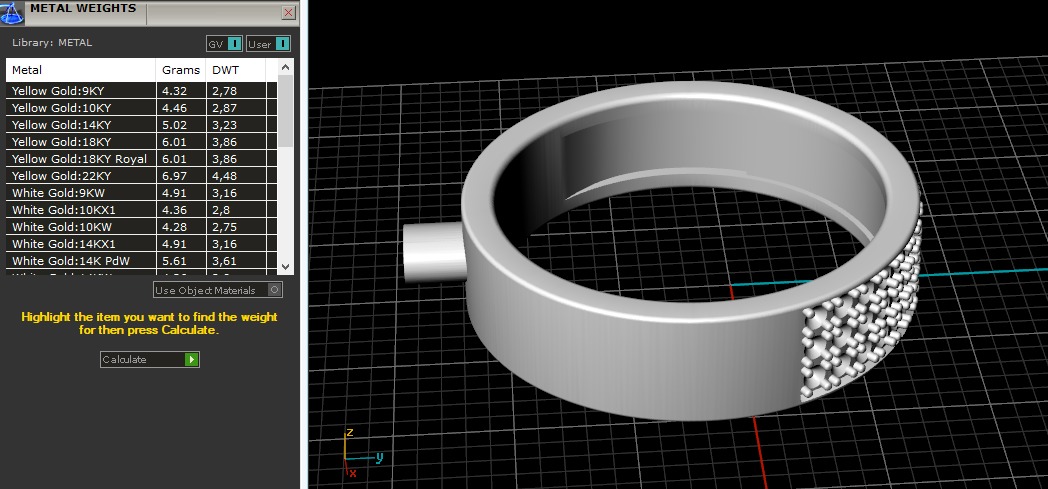Screen dimensions: 1048x489
Task: Select the White Gold:14K PdW row
Action: tap(141, 261)
